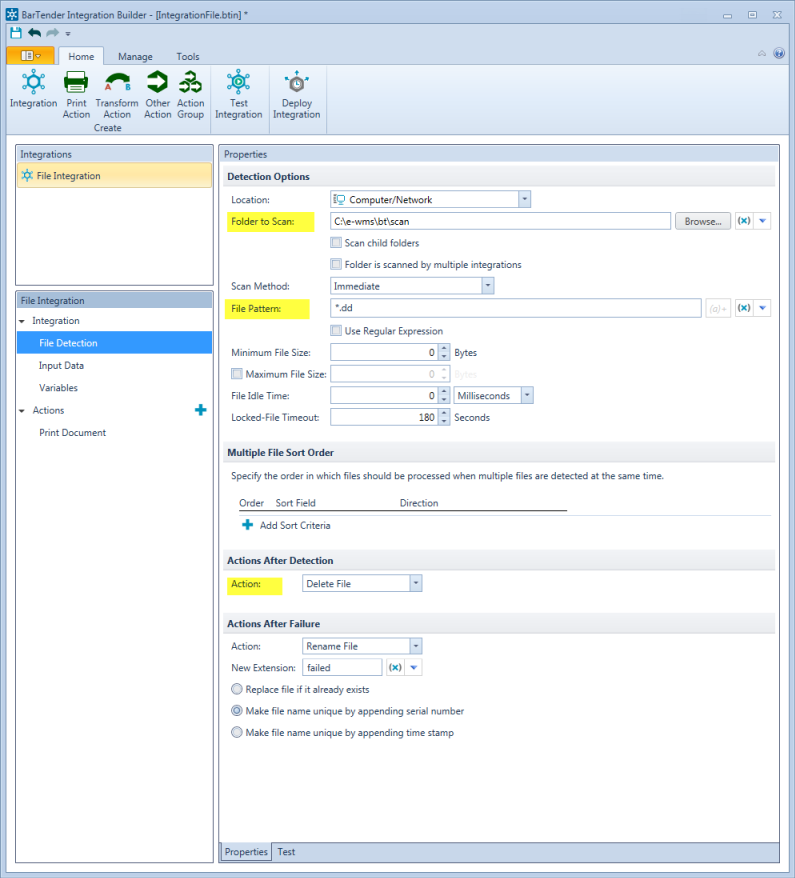The width and height of the screenshot is (795, 878).
Task: Switch to the Home ribbon tab
Action: coord(81,56)
